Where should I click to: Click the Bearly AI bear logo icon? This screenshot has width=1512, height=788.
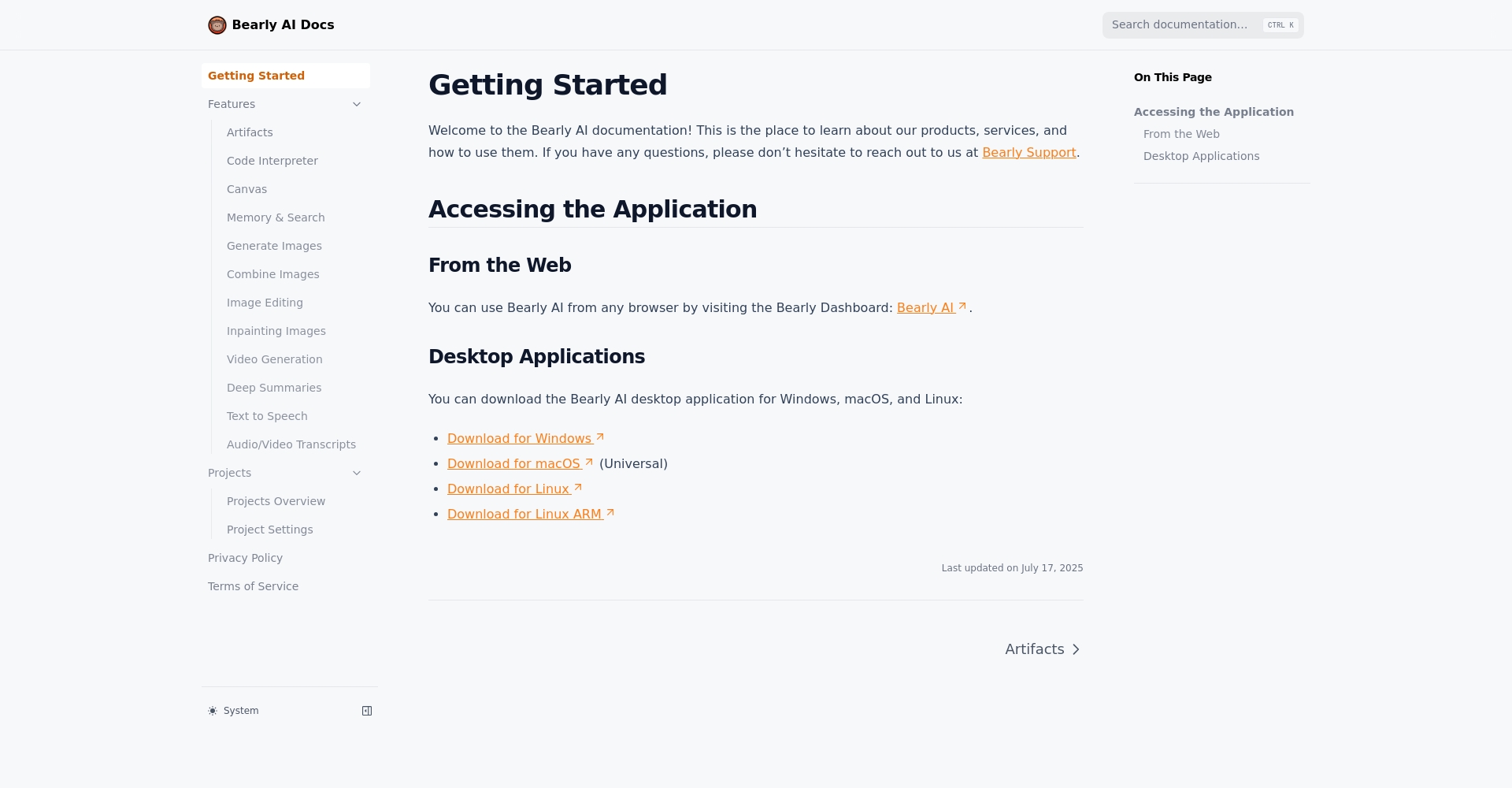(x=217, y=25)
